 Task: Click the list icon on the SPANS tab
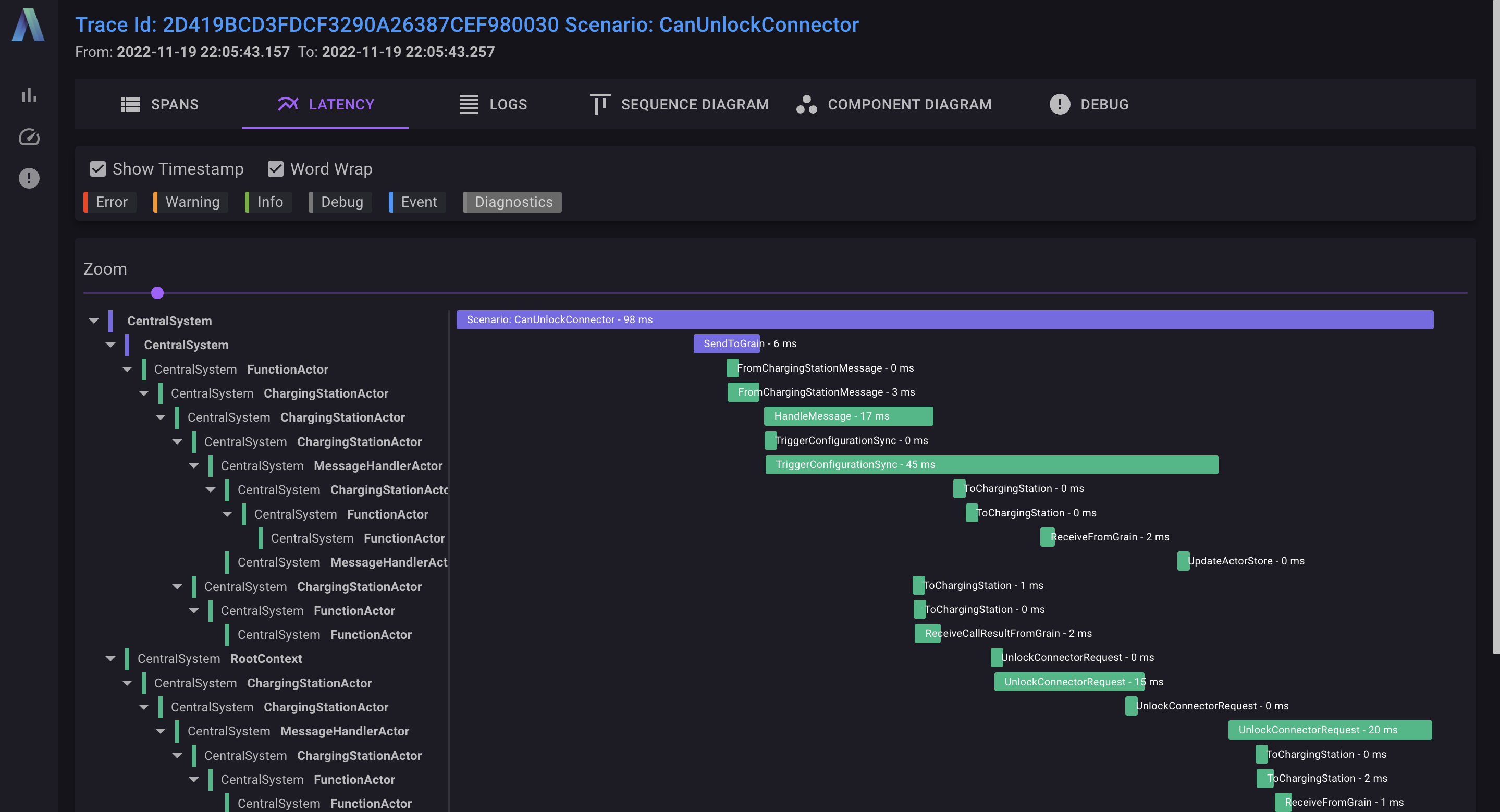click(130, 104)
